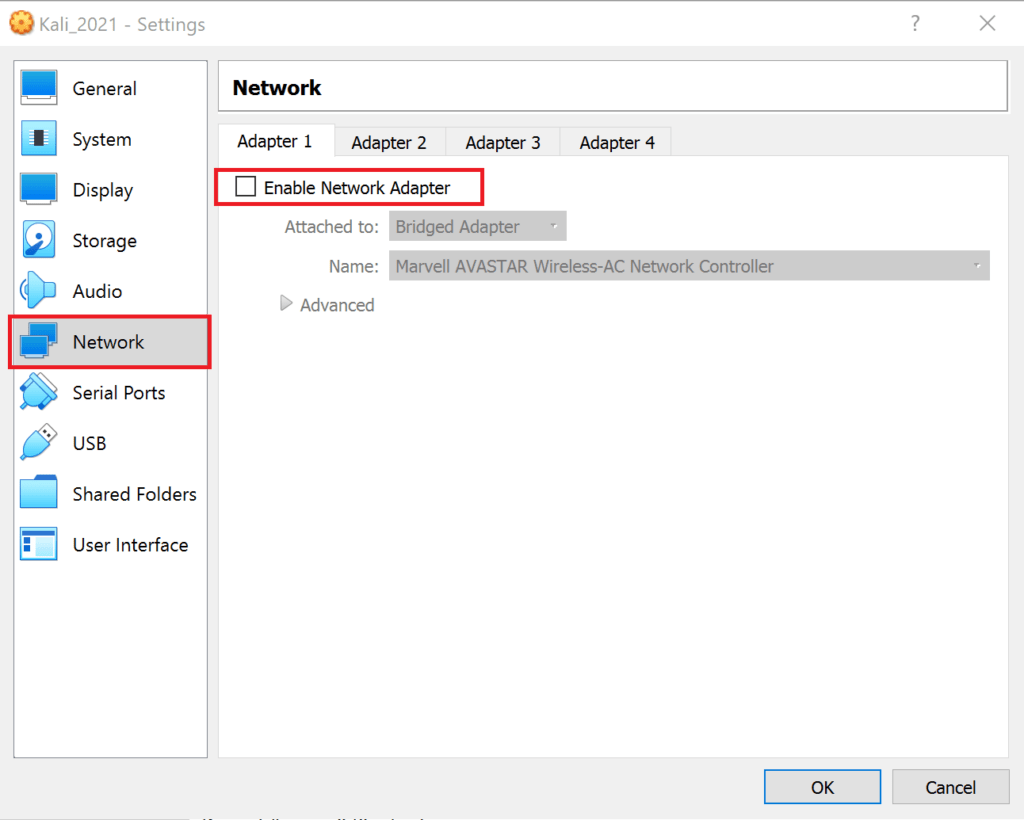Click the Display screen icon
1024x820 pixels.
[39, 189]
